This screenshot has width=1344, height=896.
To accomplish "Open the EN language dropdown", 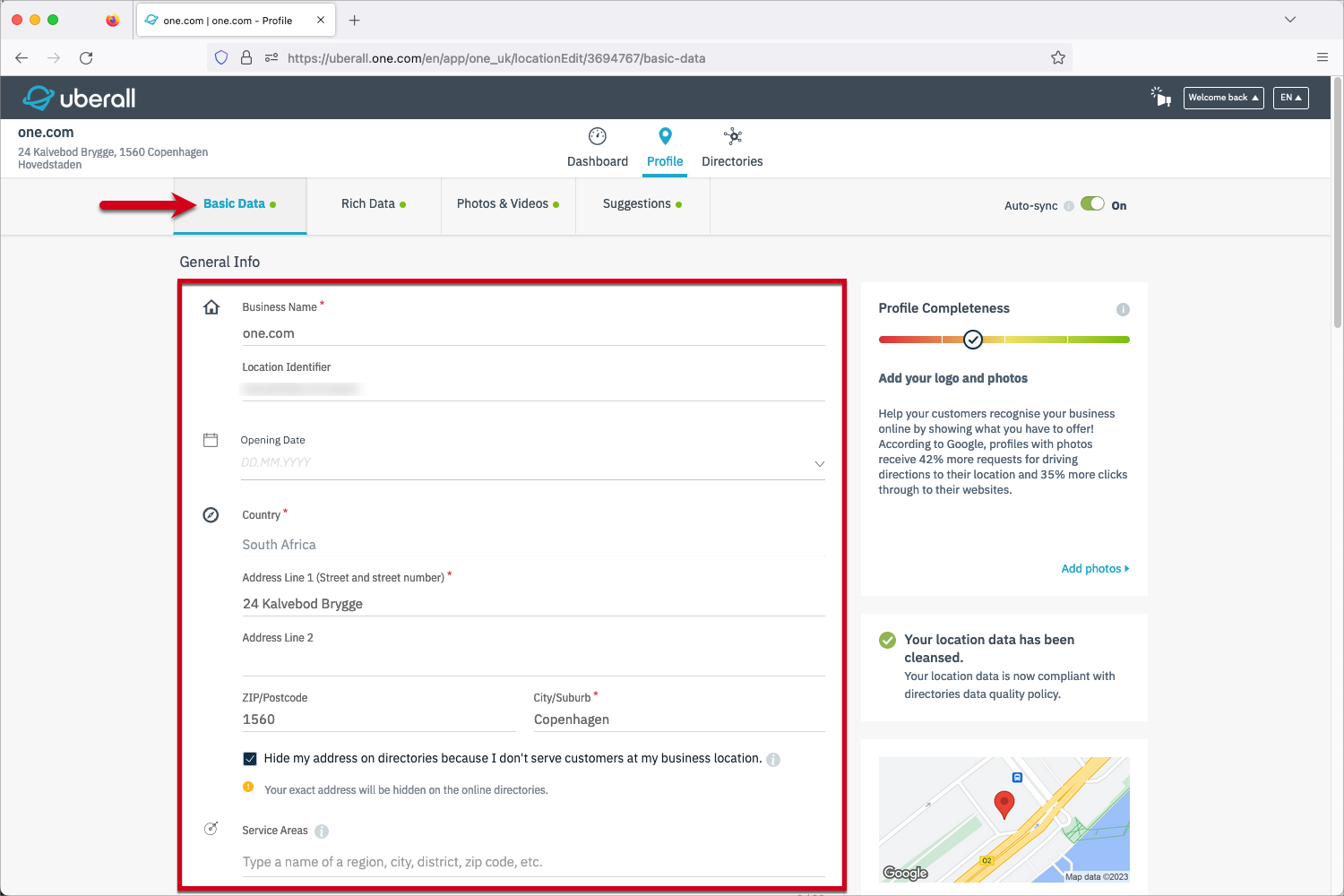I will click(x=1290, y=98).
